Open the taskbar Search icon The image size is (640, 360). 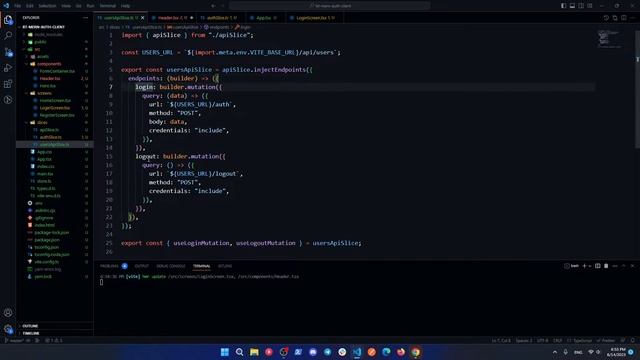[x=239, y=352]
